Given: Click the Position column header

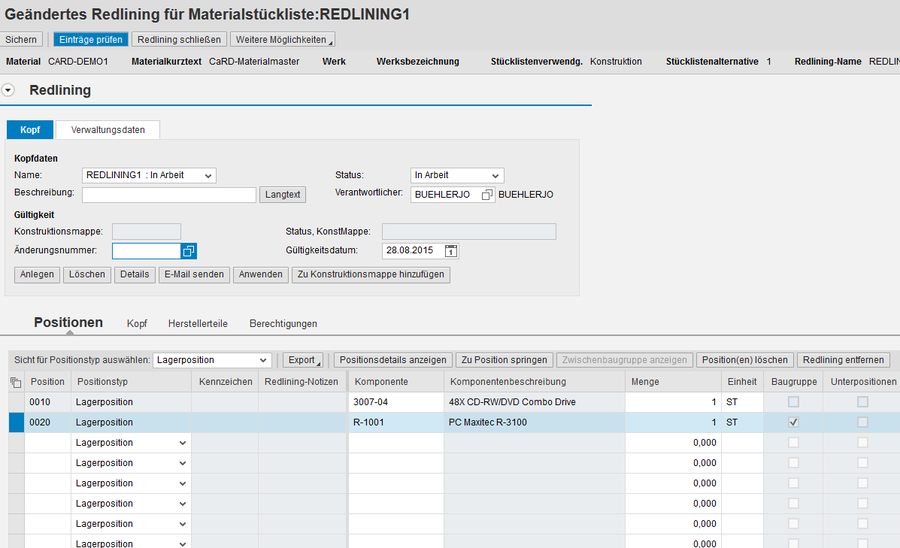Looking at the screenshot, I should tap(48, 382).
